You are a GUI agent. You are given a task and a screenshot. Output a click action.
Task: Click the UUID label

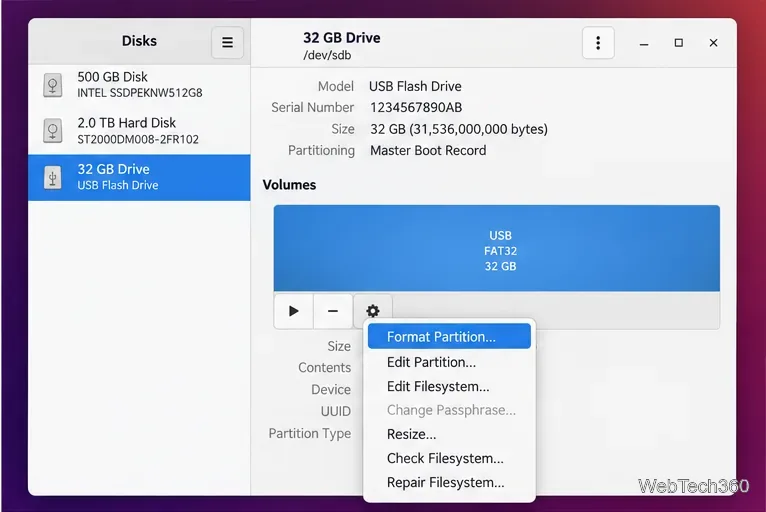point(336,411)
